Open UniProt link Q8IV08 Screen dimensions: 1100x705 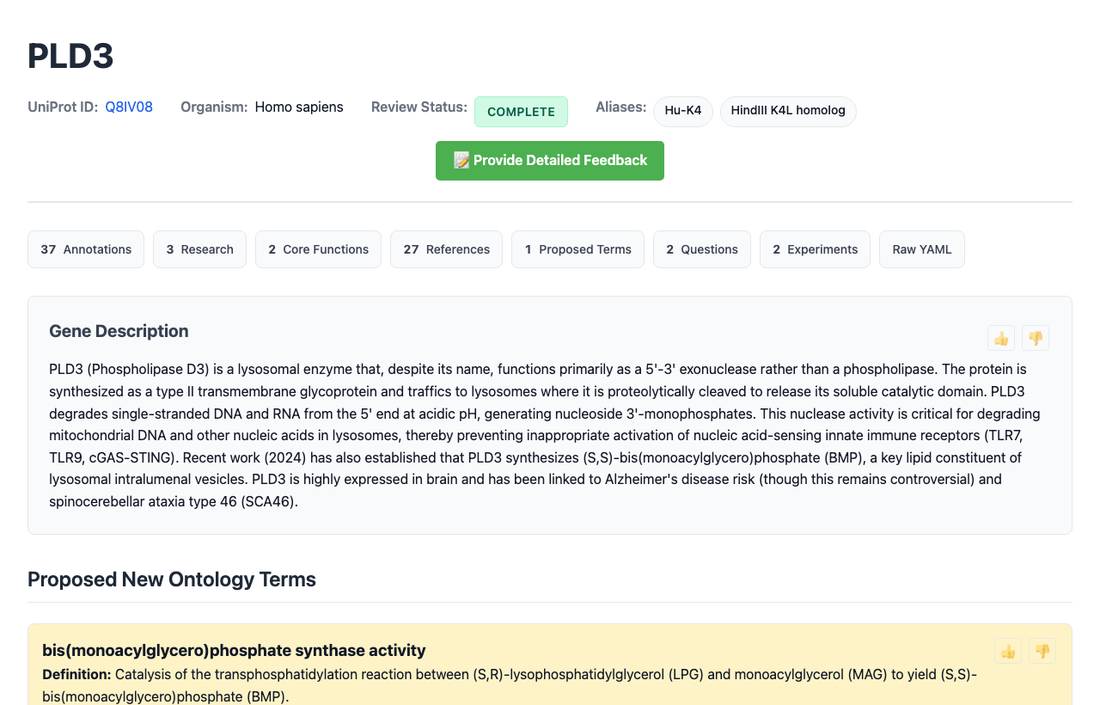(128, 107)
